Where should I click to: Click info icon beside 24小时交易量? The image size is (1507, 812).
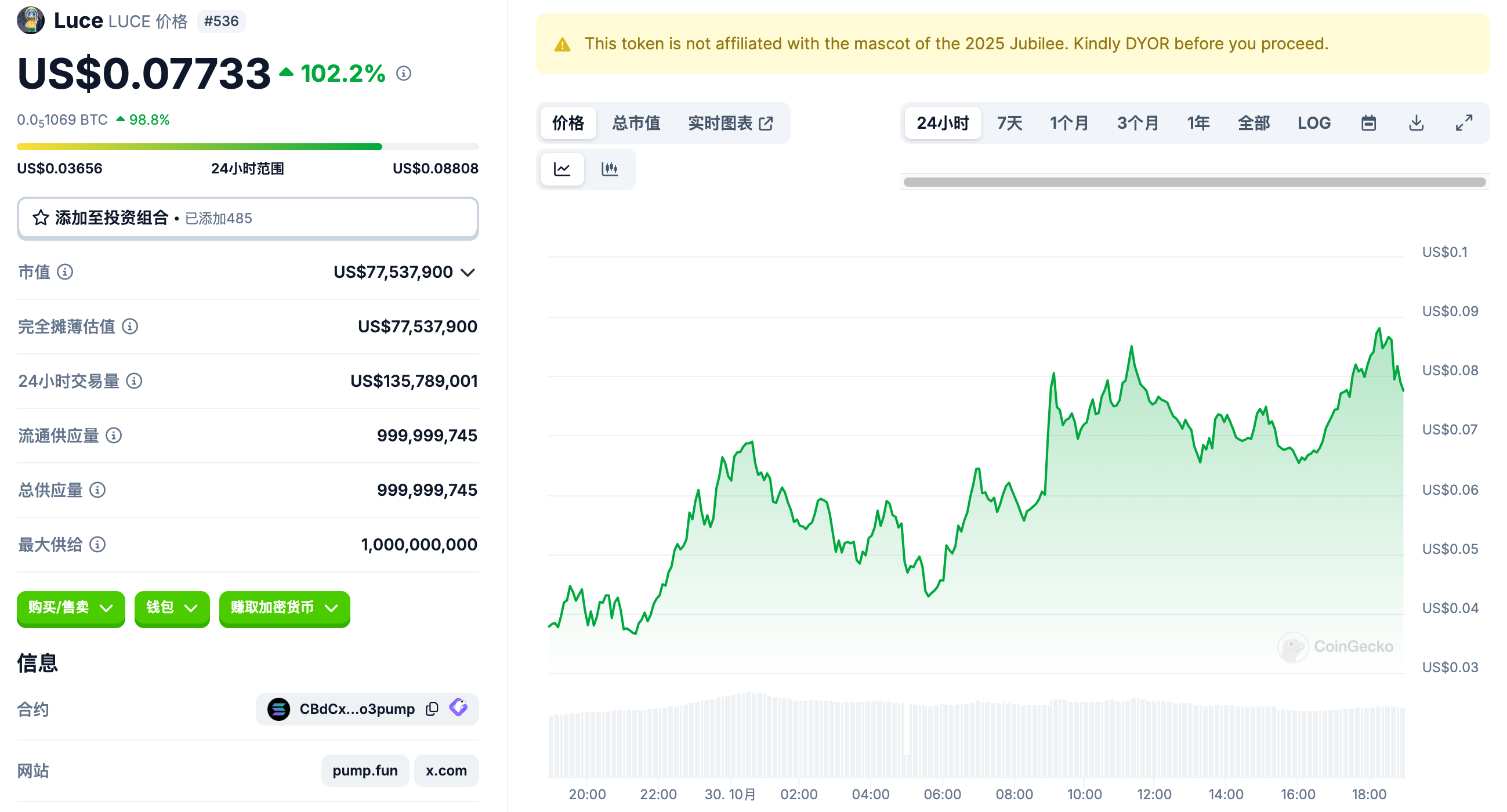[x=134, y=381]
